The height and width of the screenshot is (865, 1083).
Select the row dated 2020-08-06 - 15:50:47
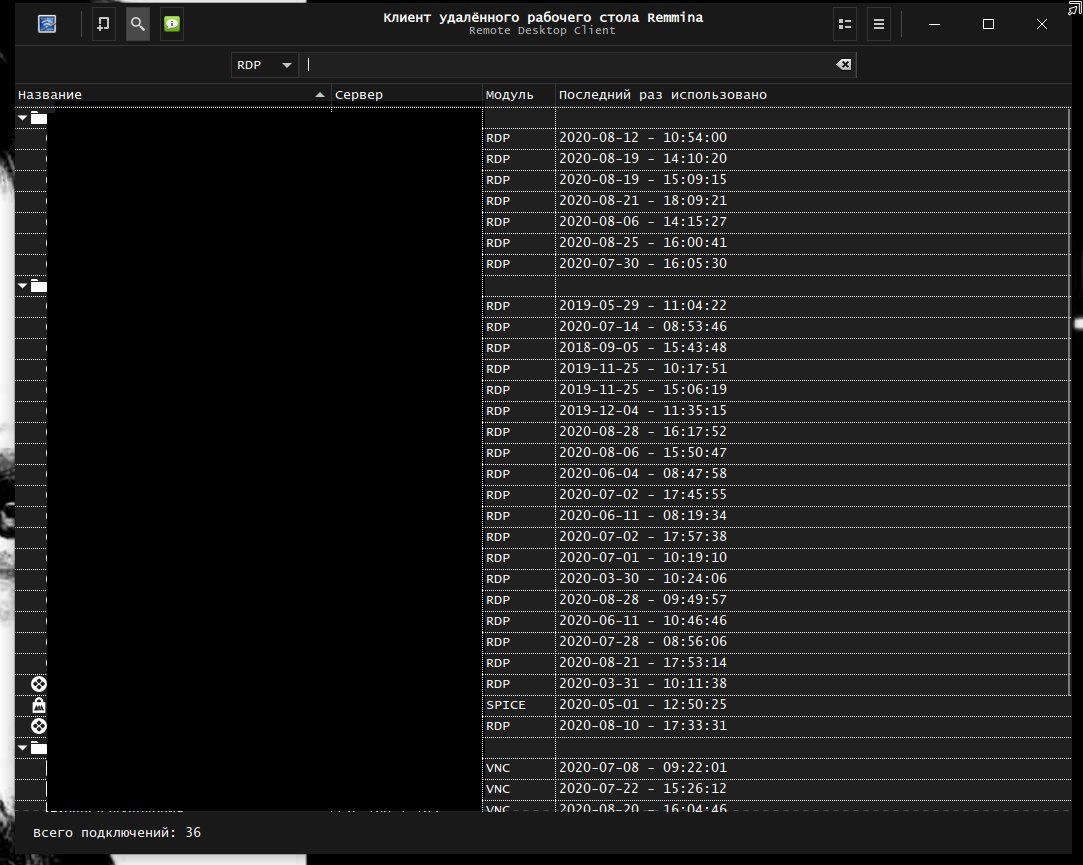click(x=543, y=453)
